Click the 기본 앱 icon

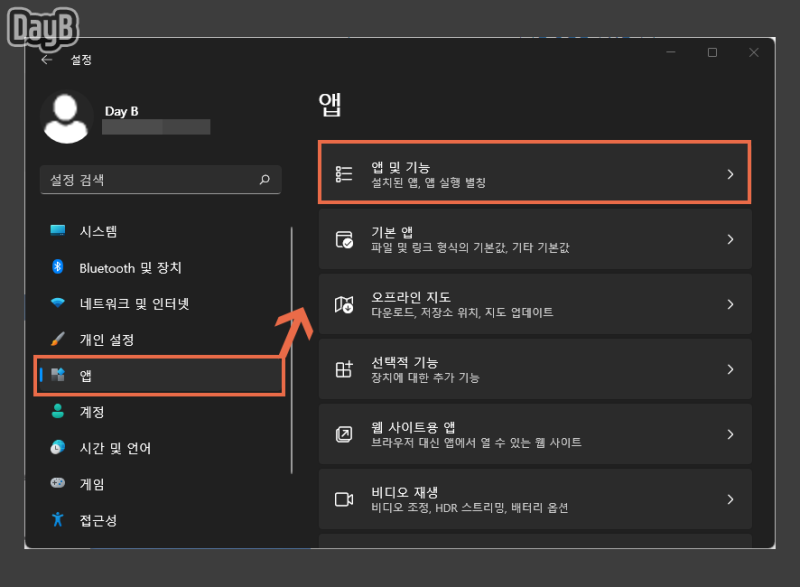pos(344,239)
